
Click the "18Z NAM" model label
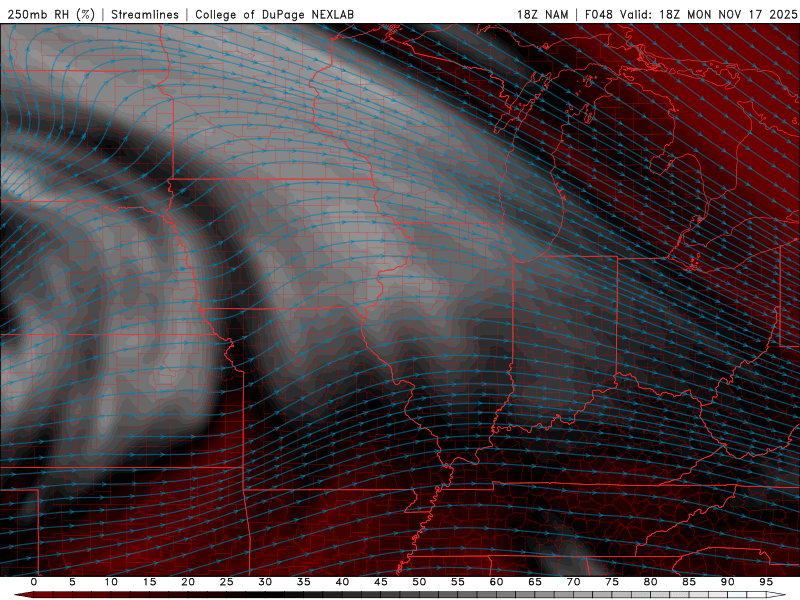(543, 14)
